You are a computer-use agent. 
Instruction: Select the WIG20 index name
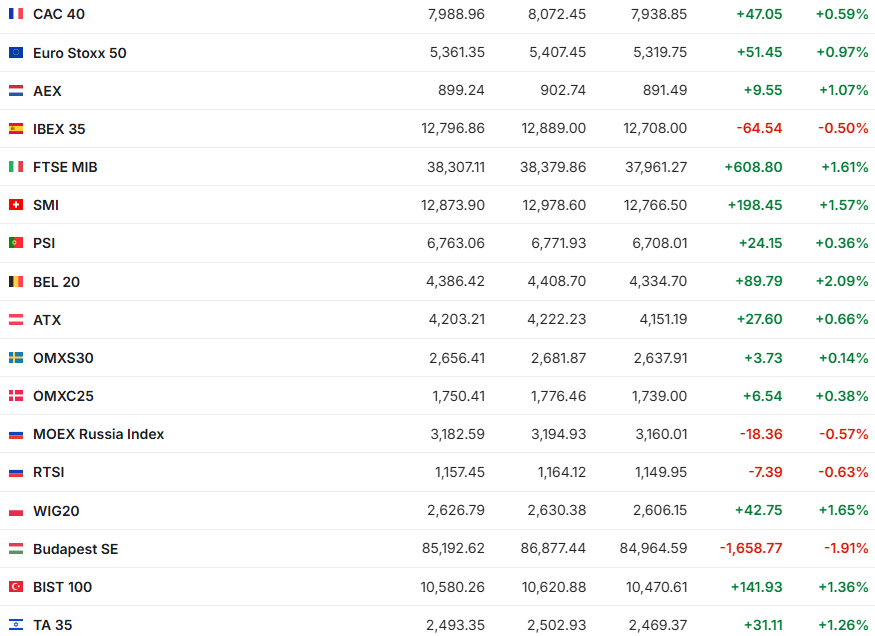point(56,511)
